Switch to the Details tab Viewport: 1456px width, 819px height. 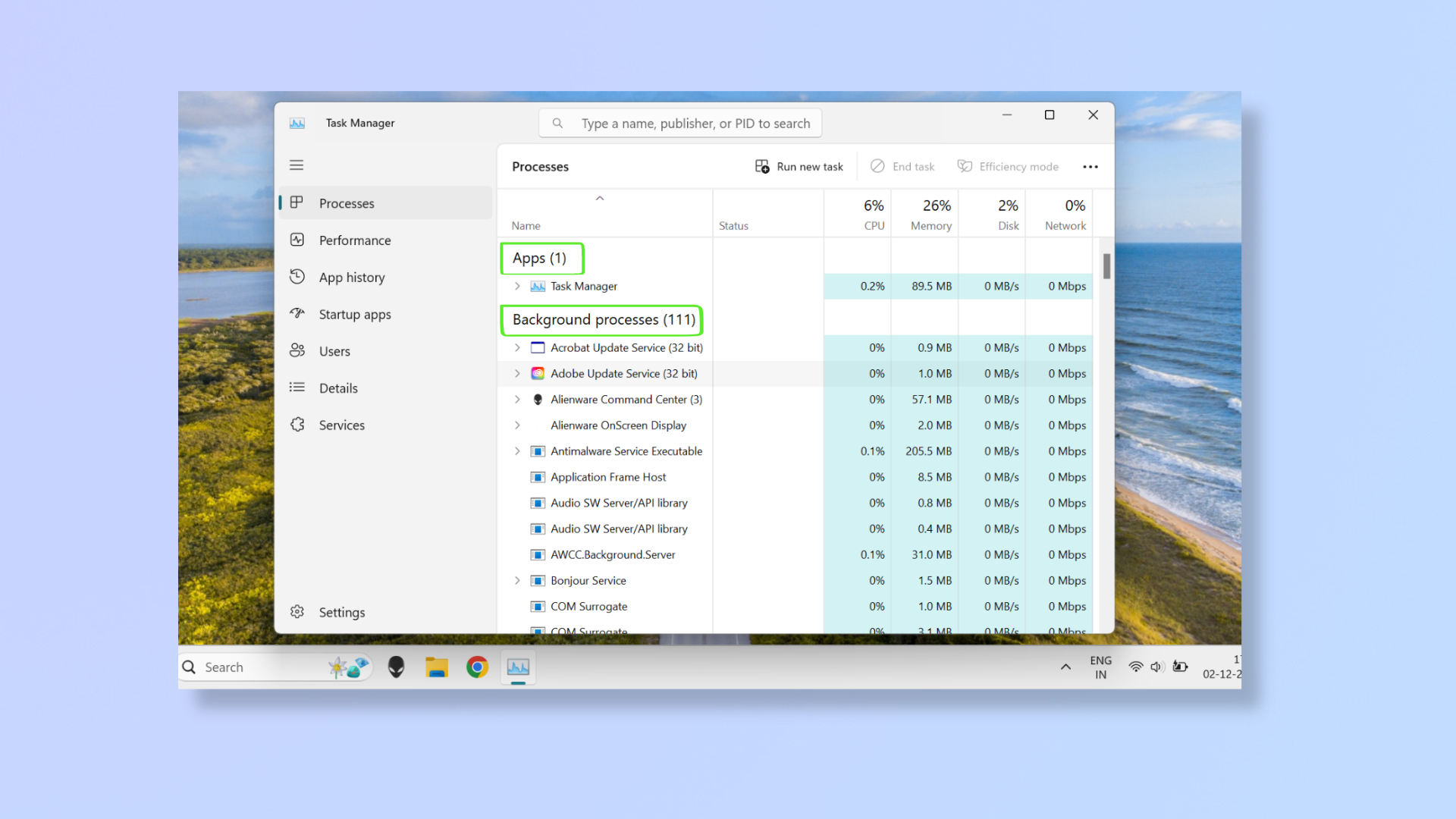(338, 388)
